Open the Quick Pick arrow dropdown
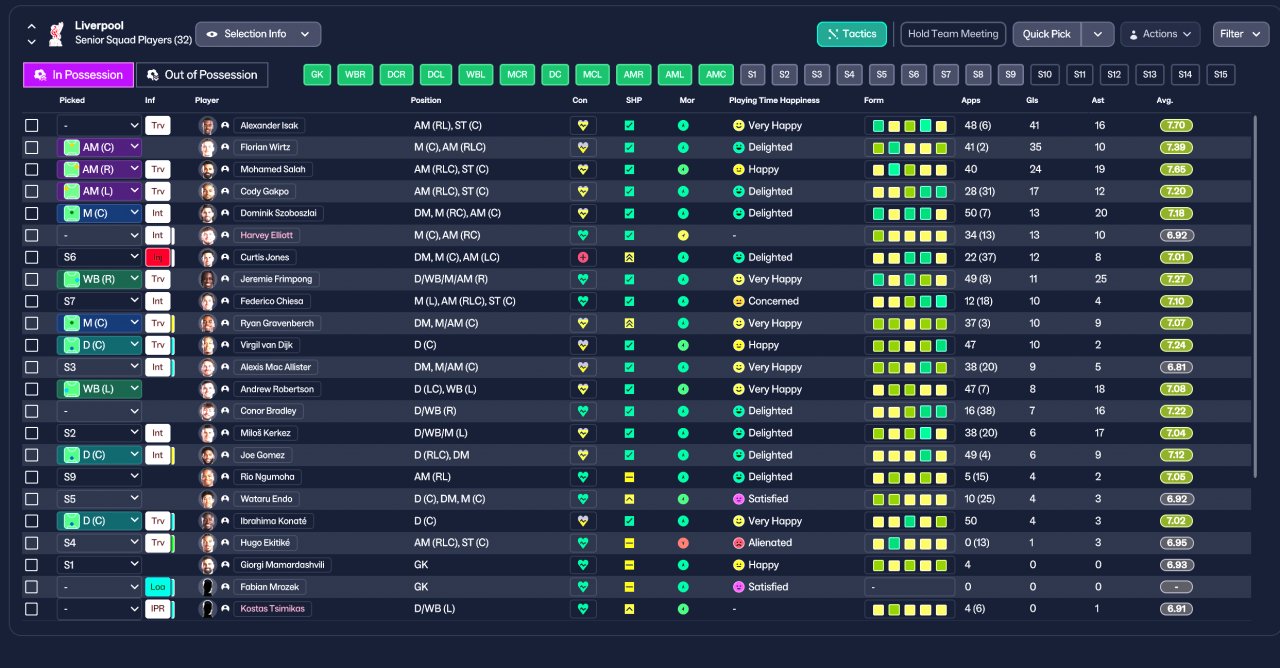The height and width of the screenshot is (668, 1280). click(x=1097, y=34)
